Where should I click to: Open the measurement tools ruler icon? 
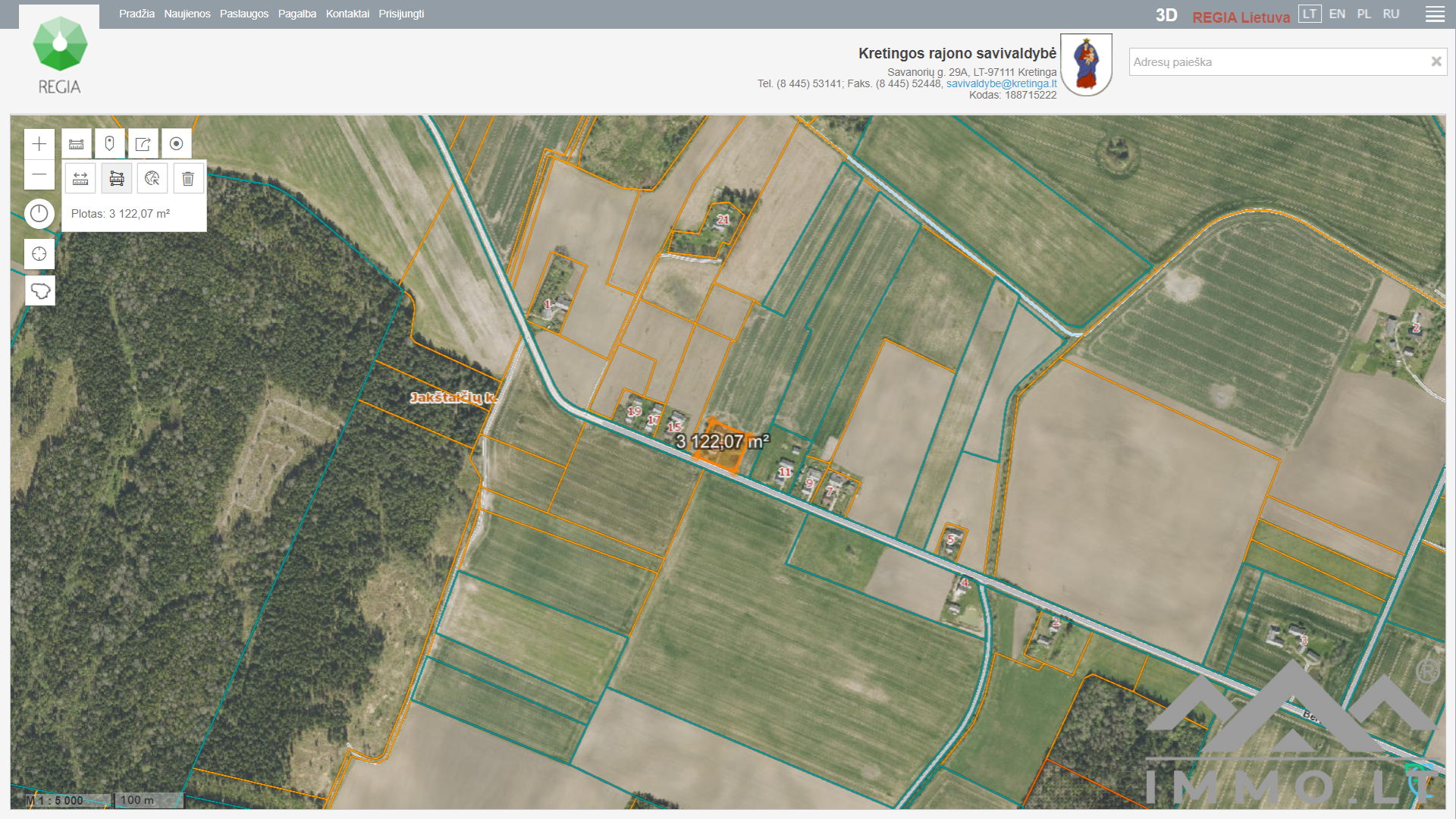click(77, 144)
